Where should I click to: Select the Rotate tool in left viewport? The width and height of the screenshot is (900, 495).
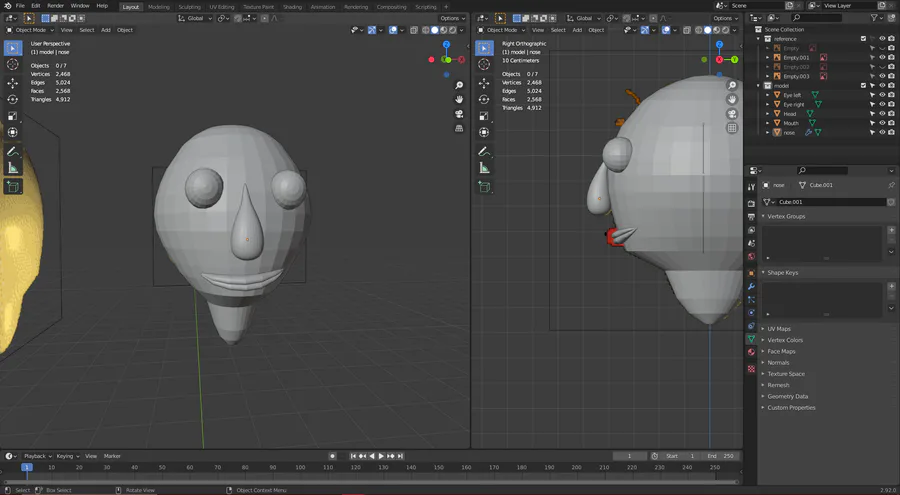tap(13, 99)
